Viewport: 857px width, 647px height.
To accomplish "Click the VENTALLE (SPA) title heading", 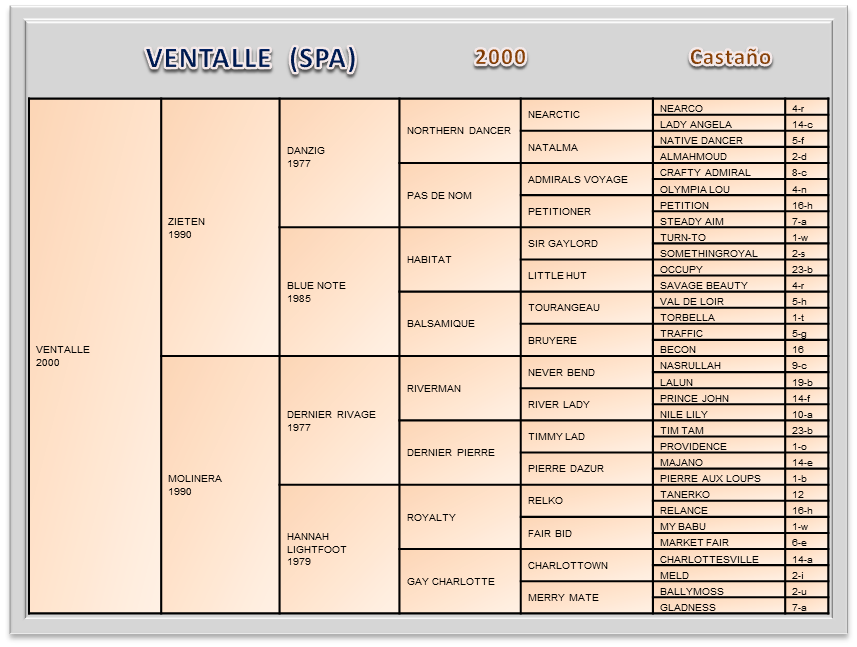I will click(250, 59).
